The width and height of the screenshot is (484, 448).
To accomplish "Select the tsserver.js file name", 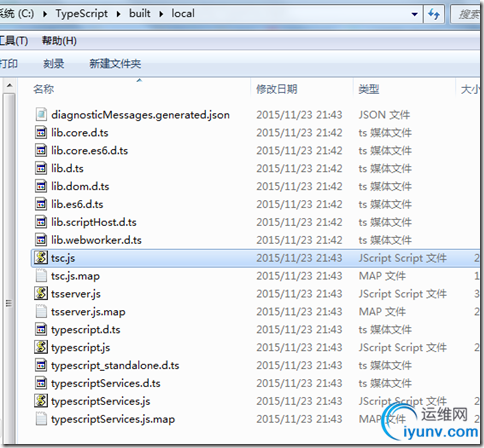I will (x=76, y=294).
